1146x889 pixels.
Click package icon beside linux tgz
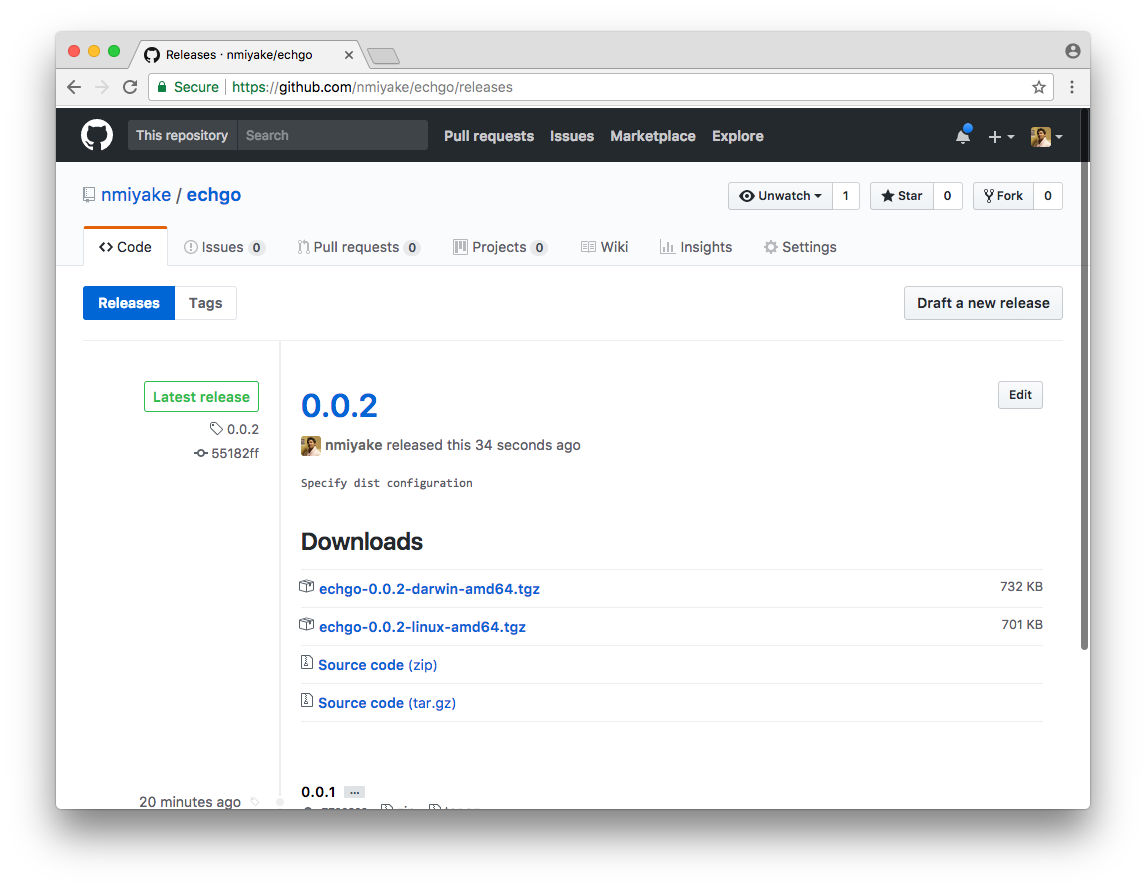[x=307, y=624]
